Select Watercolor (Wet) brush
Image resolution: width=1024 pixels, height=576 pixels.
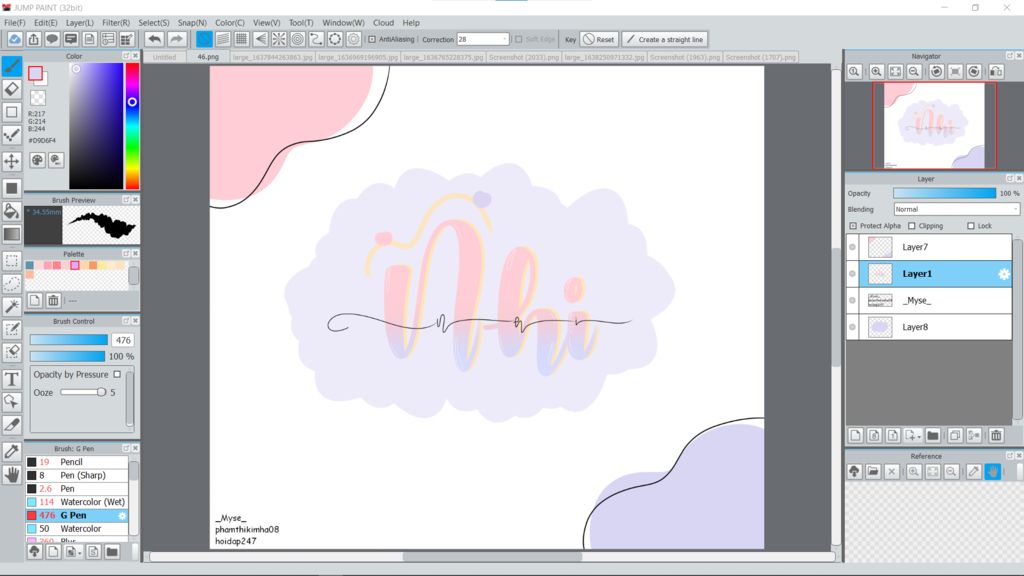tap(77, 502)
